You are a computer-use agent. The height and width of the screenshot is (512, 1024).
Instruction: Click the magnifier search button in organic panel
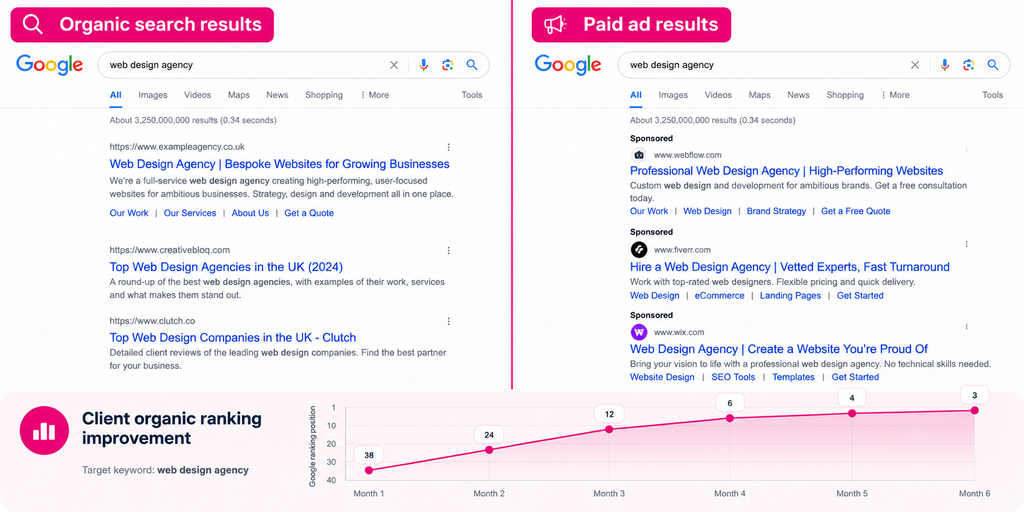tap(472, 65)
